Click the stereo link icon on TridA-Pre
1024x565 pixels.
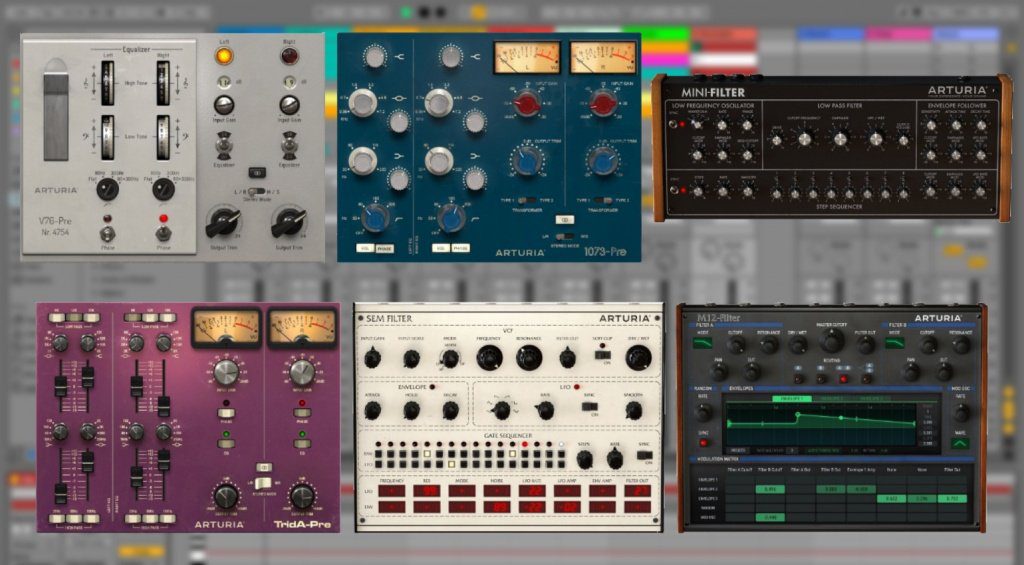point(264,468)
